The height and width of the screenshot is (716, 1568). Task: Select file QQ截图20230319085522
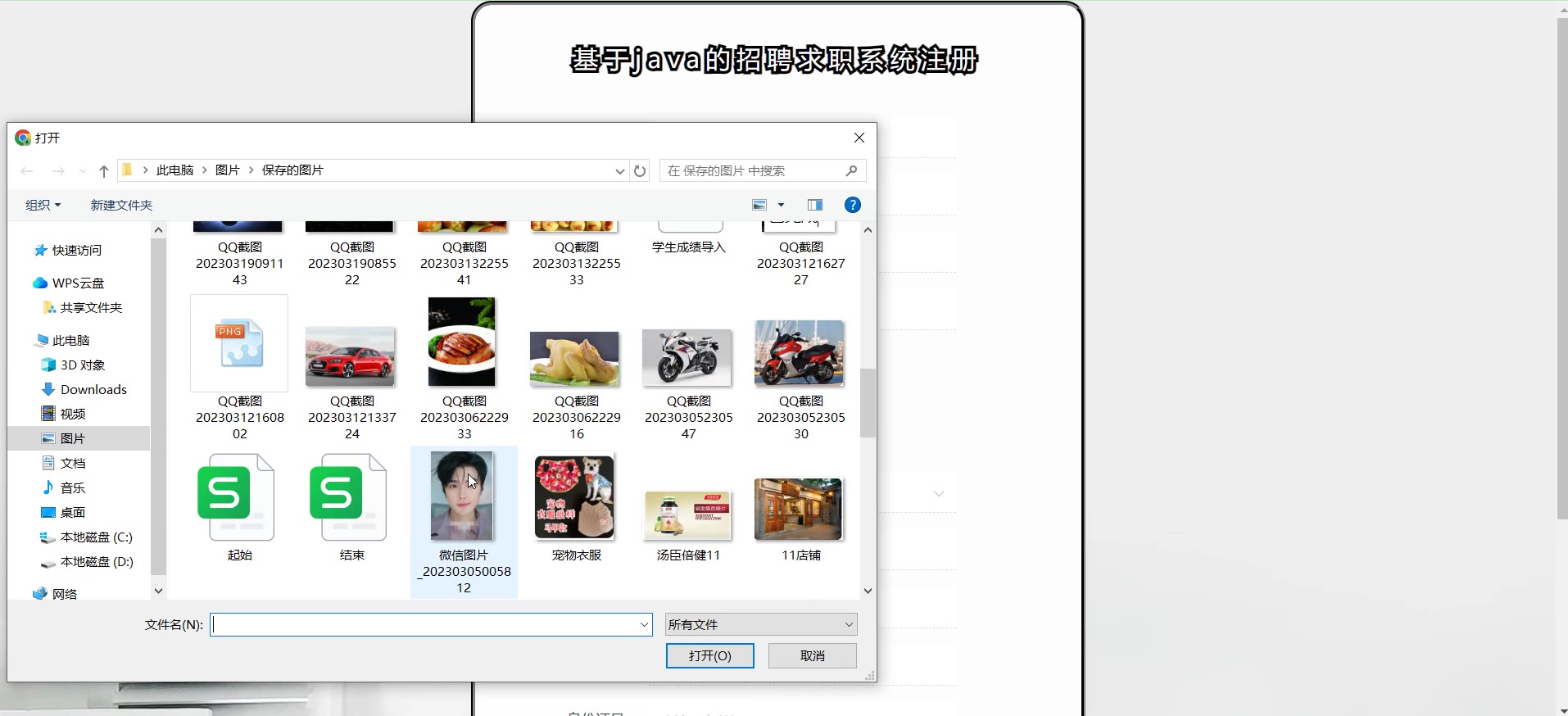tap(351, 255)
